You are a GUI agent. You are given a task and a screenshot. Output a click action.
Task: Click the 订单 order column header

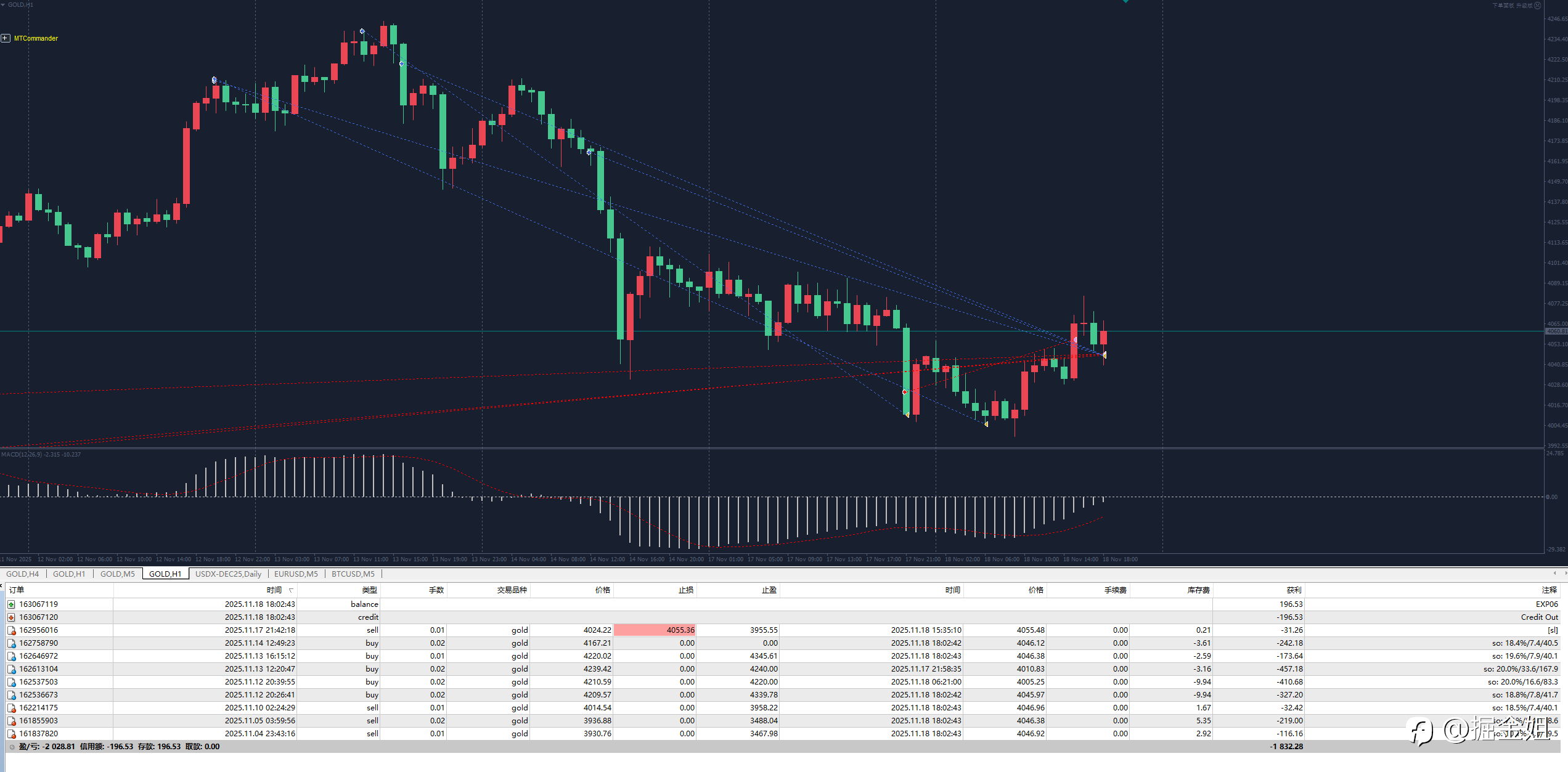coord(17,590)
